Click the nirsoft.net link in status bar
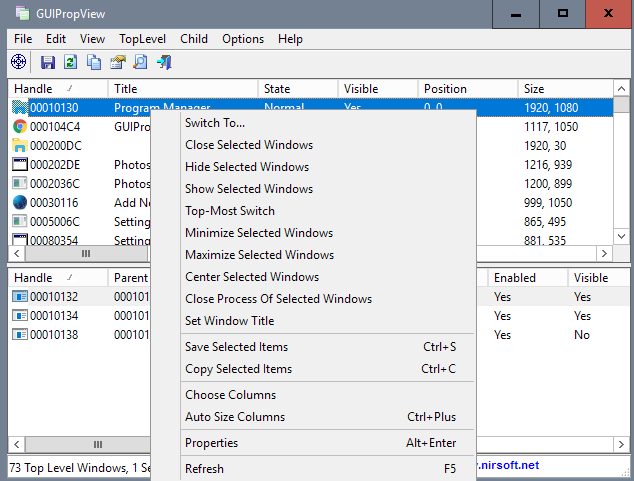Viewport: 634px width, 481px height. click(x=508, y=465)
